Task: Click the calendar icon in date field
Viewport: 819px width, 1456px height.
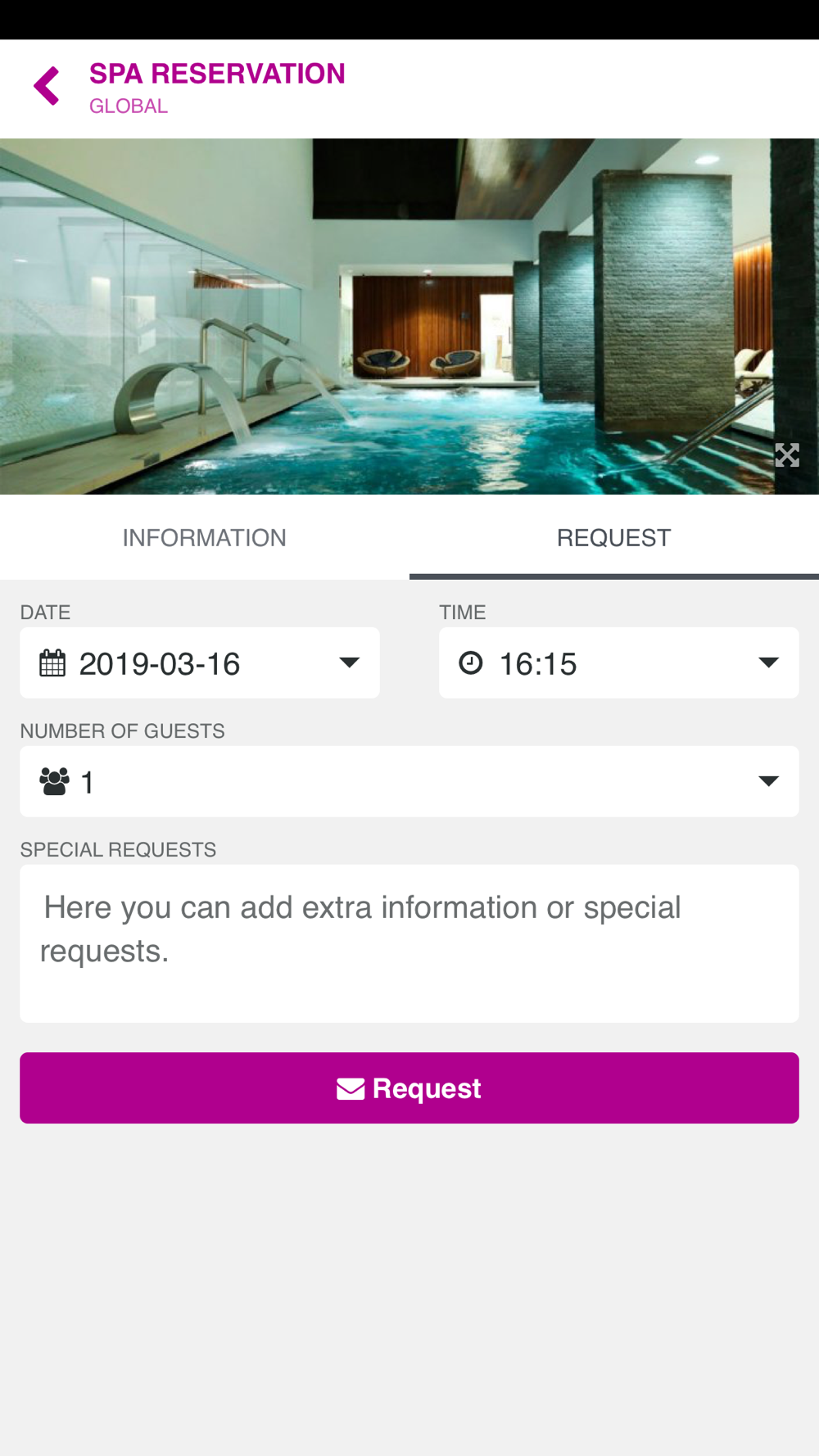Action: 52,663
